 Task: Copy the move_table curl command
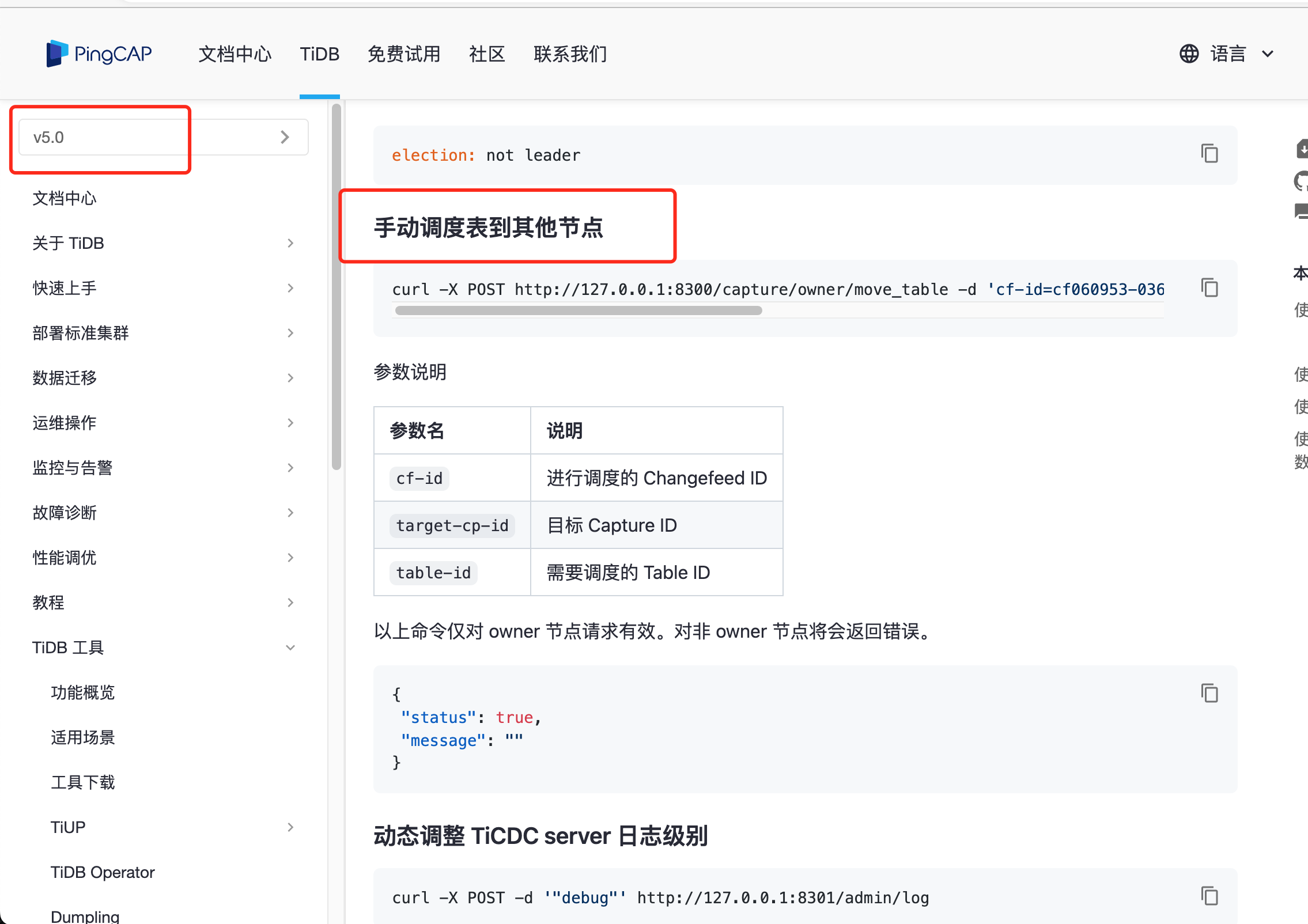click(1209, 287)
